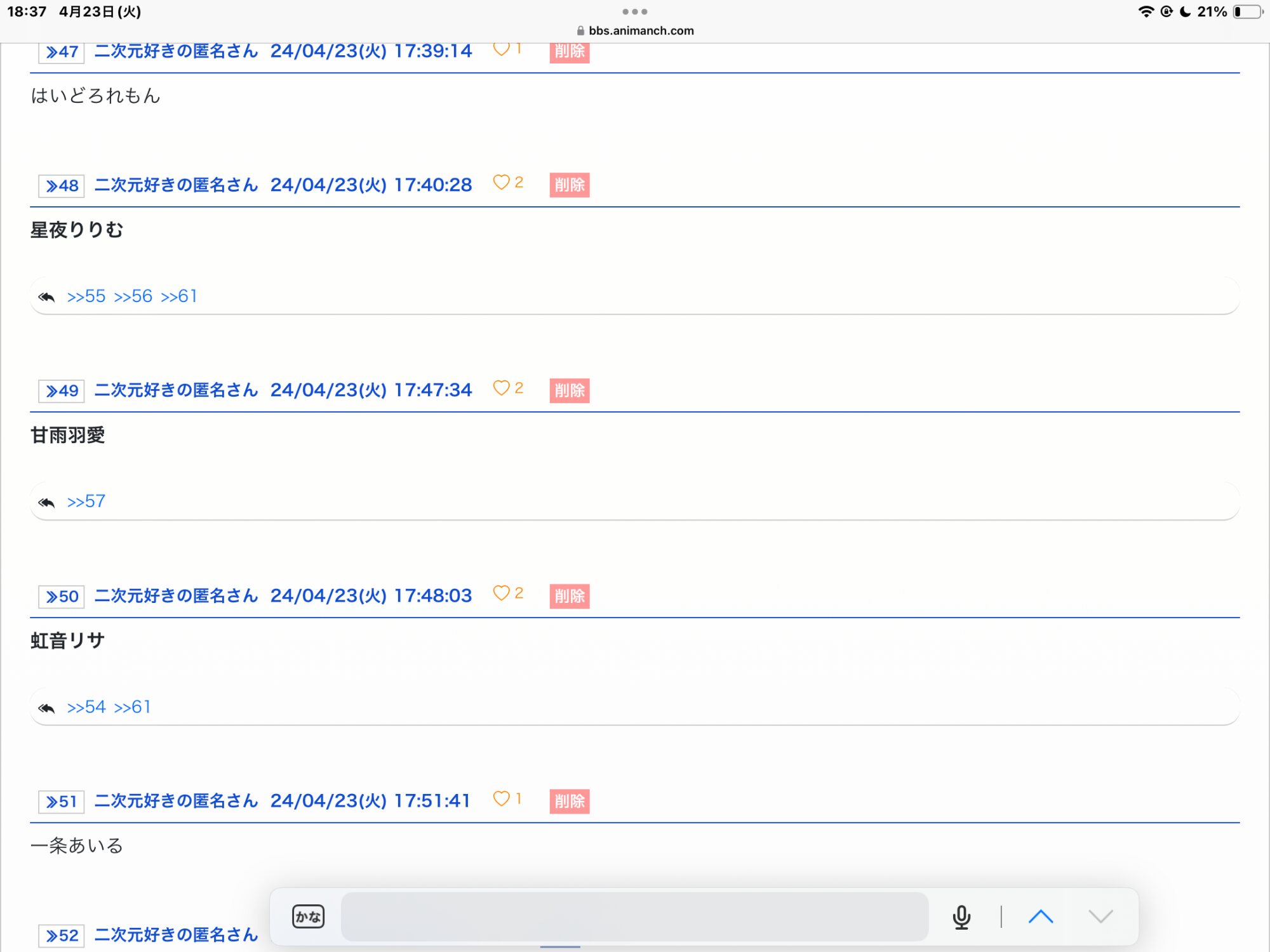Tap heart icon on post 49
This screenshot has width=1270, height=952.
coord(501,388)
